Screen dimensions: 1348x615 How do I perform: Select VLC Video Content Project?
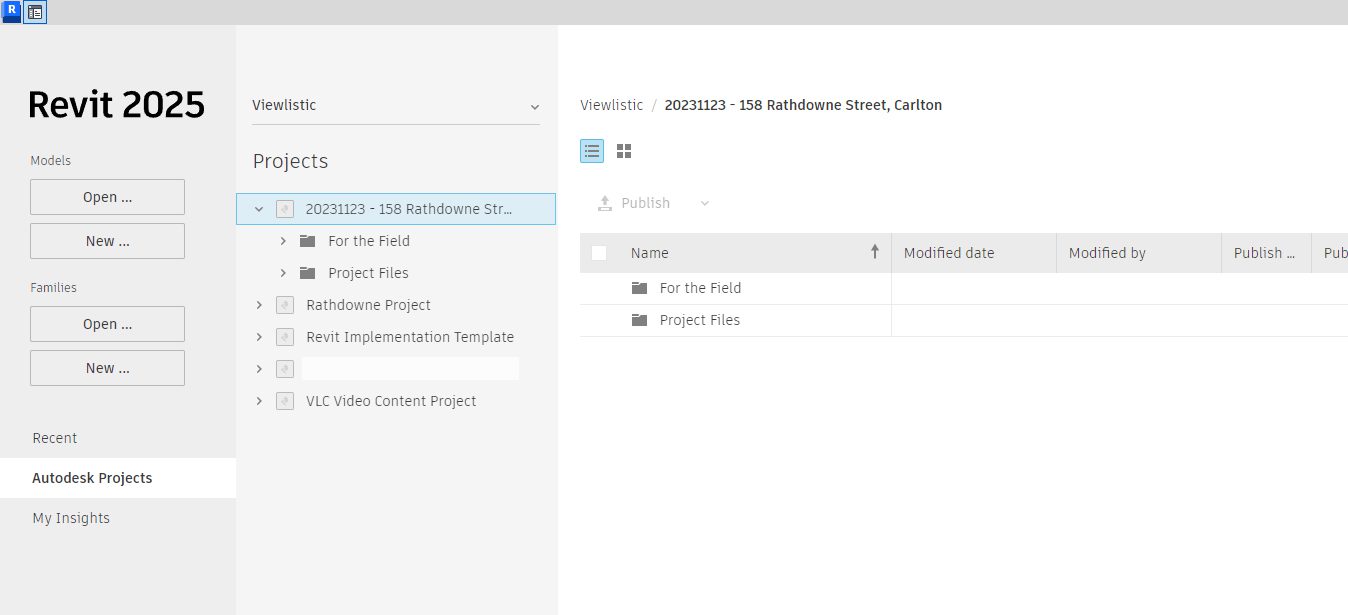tap(391, 401)
